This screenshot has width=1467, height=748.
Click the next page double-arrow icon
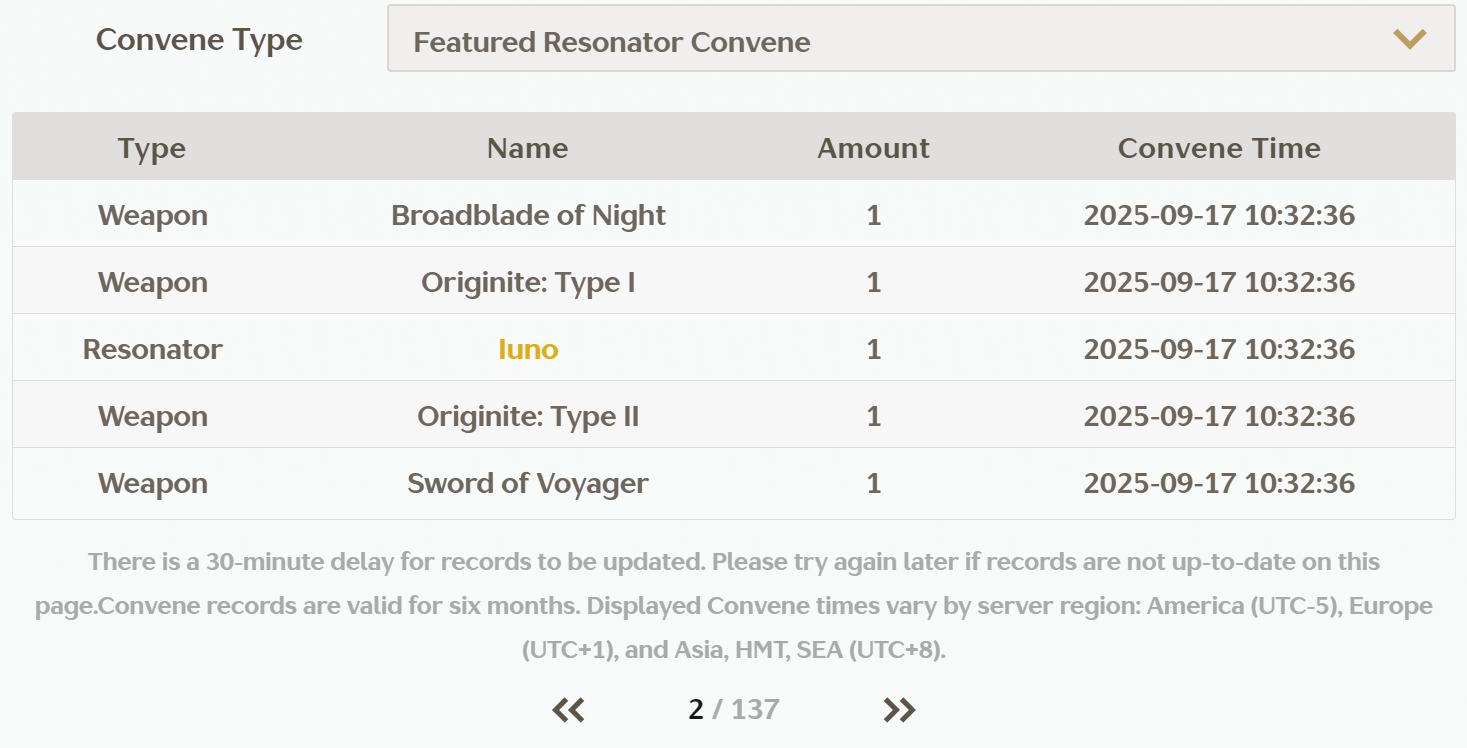[899, 710]
